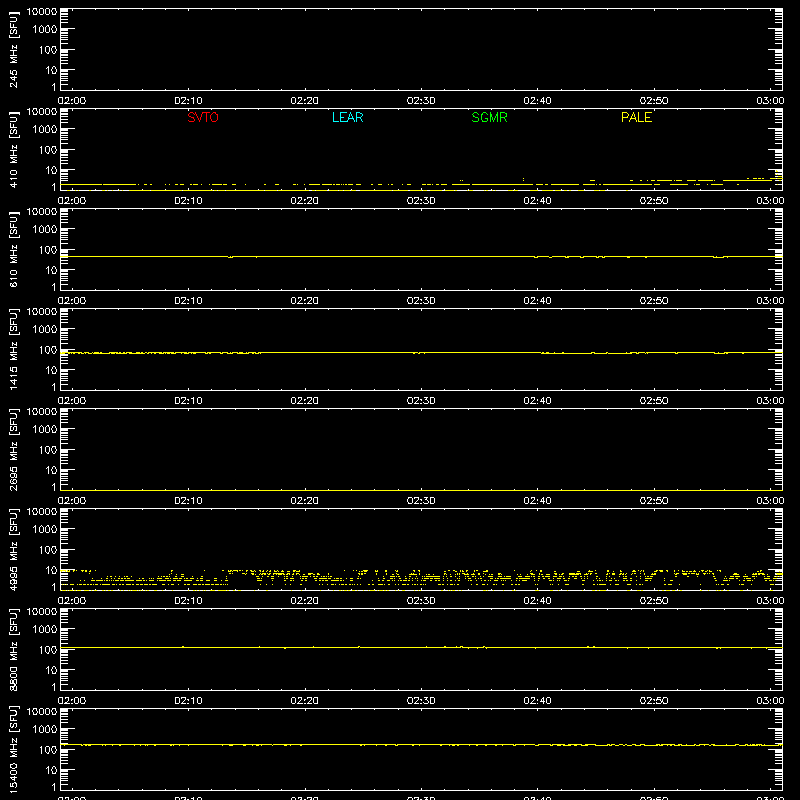800x800 pixels.
Task: Click 02:40 tick below the 2695 MHz panel
Action: click(537, 501)
